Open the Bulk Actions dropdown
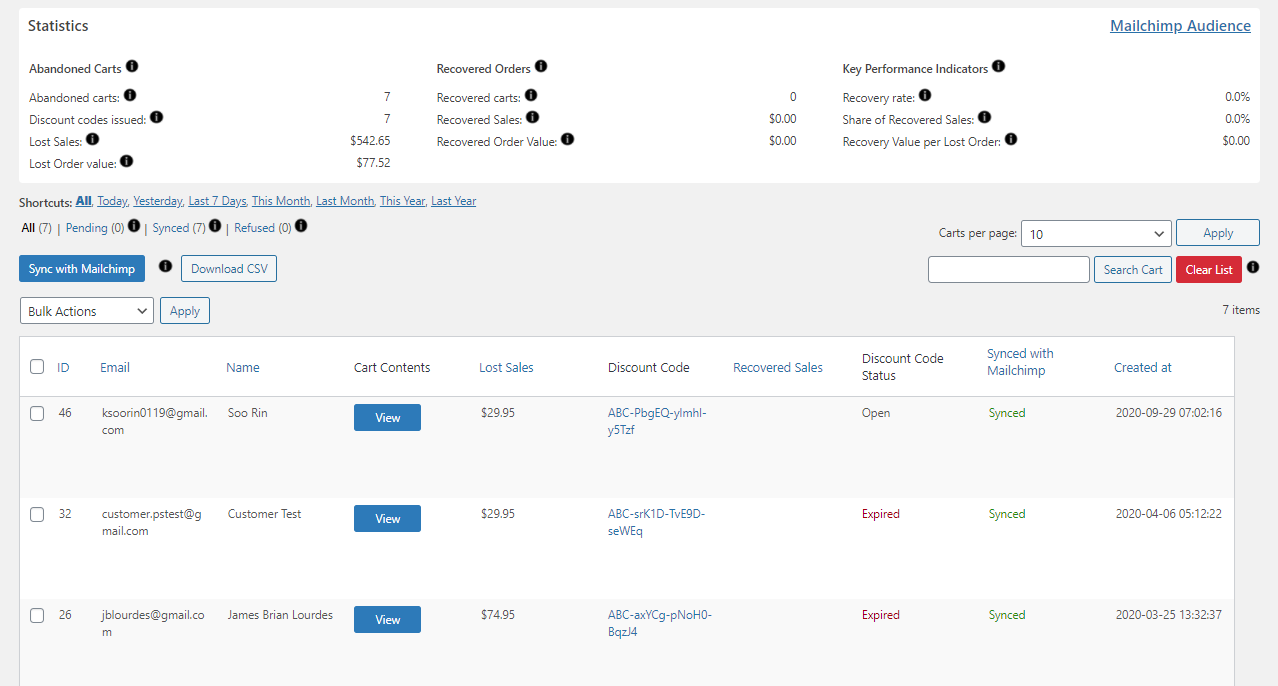The image size is (1278, 686). click(87, 311)
